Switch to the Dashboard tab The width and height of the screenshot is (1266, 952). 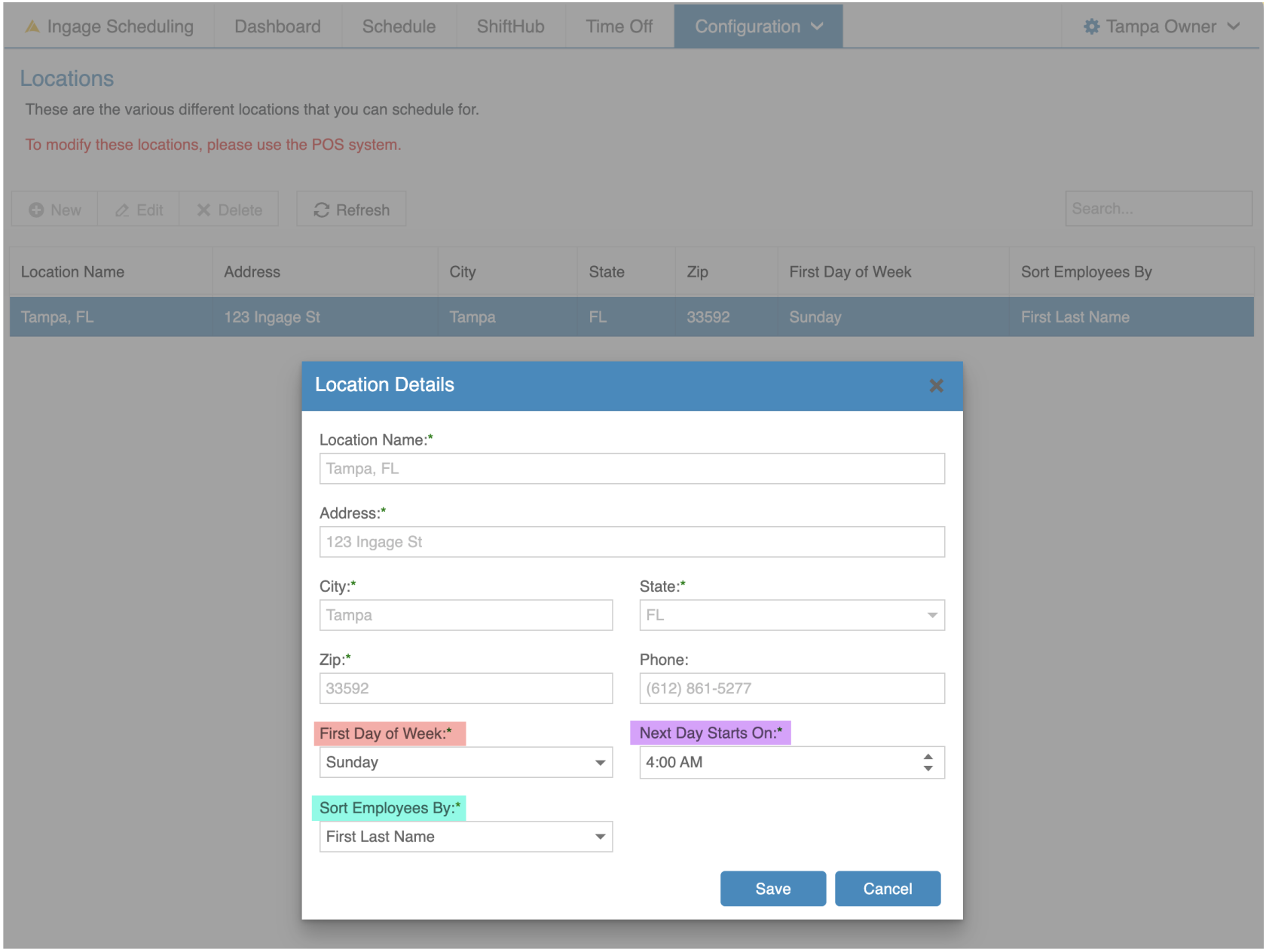[277, 26]
